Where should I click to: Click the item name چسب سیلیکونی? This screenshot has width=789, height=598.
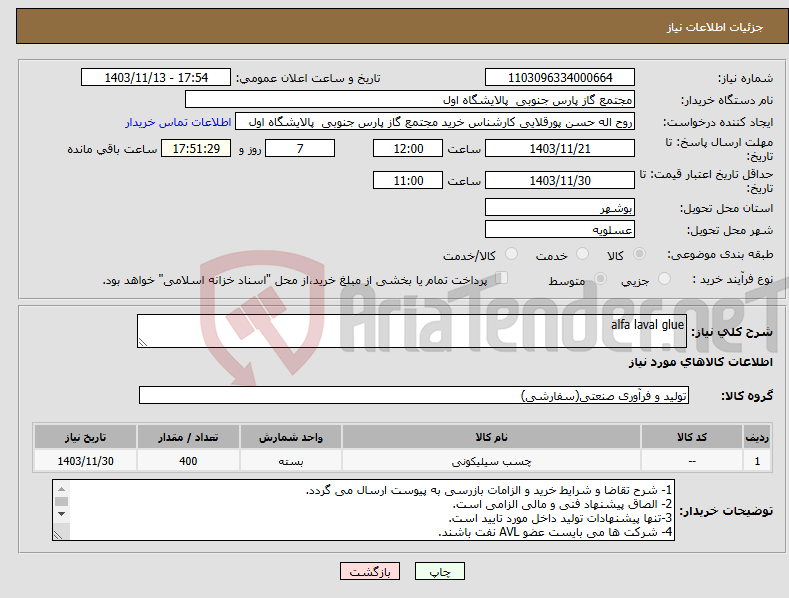coord(491,461)
